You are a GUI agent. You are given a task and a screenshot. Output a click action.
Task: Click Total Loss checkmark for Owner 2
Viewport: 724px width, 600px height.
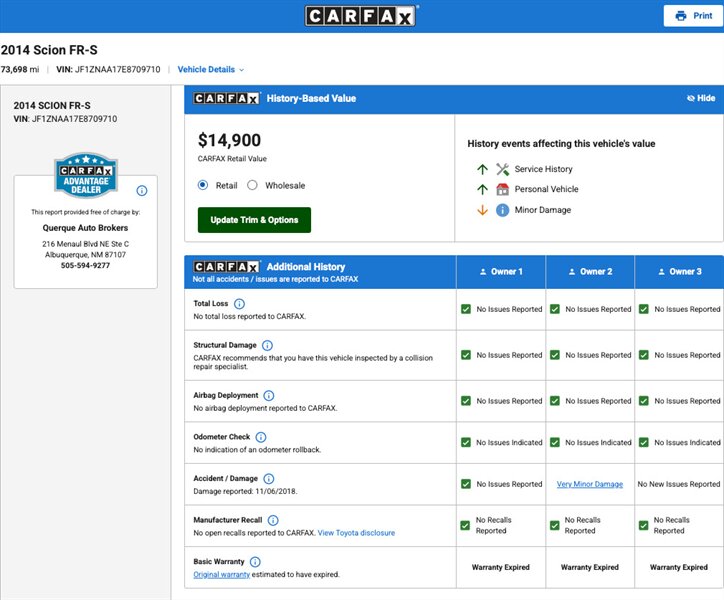click(x=555, y=309)
